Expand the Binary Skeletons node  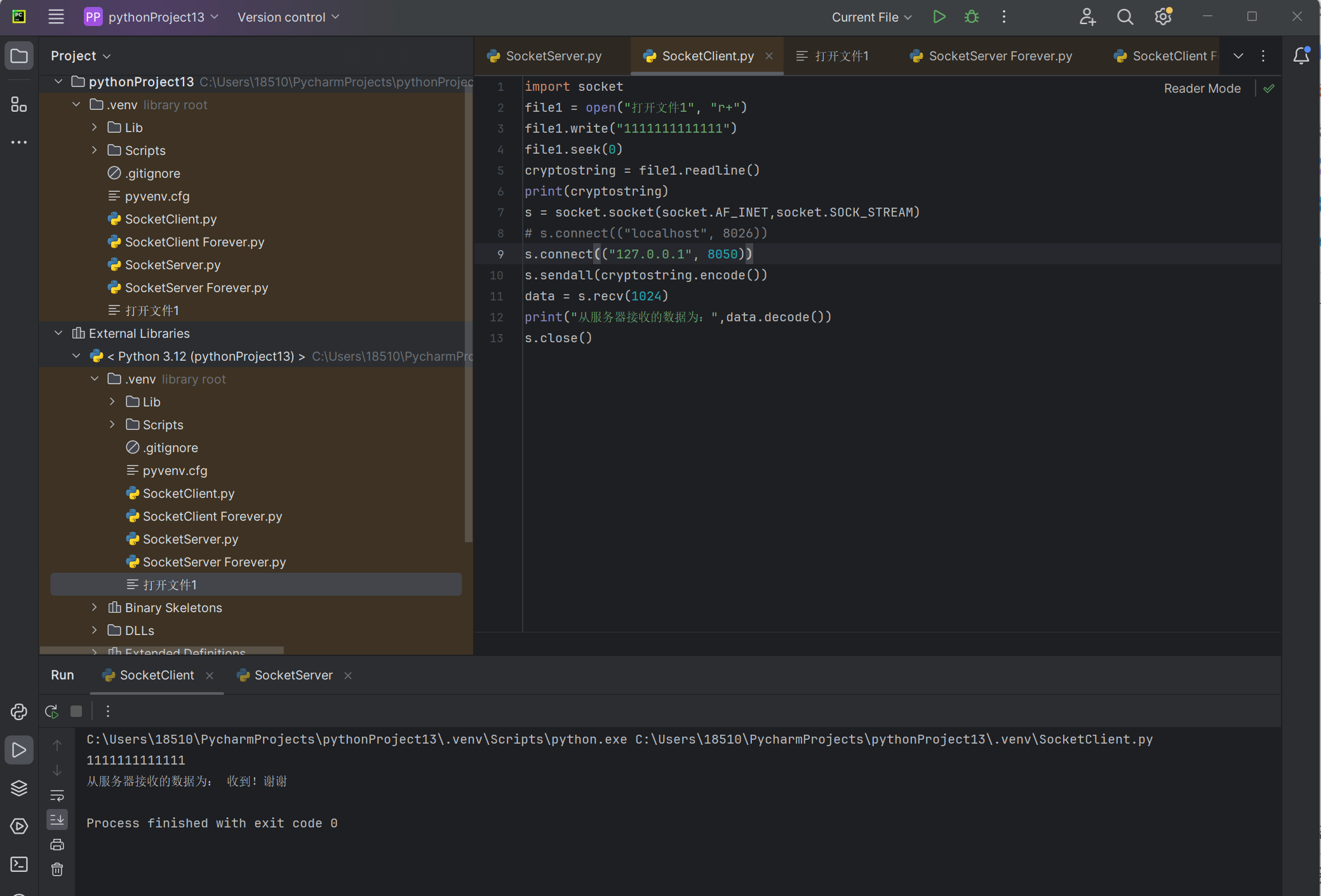pyautogui.click(x=95, y=608)
